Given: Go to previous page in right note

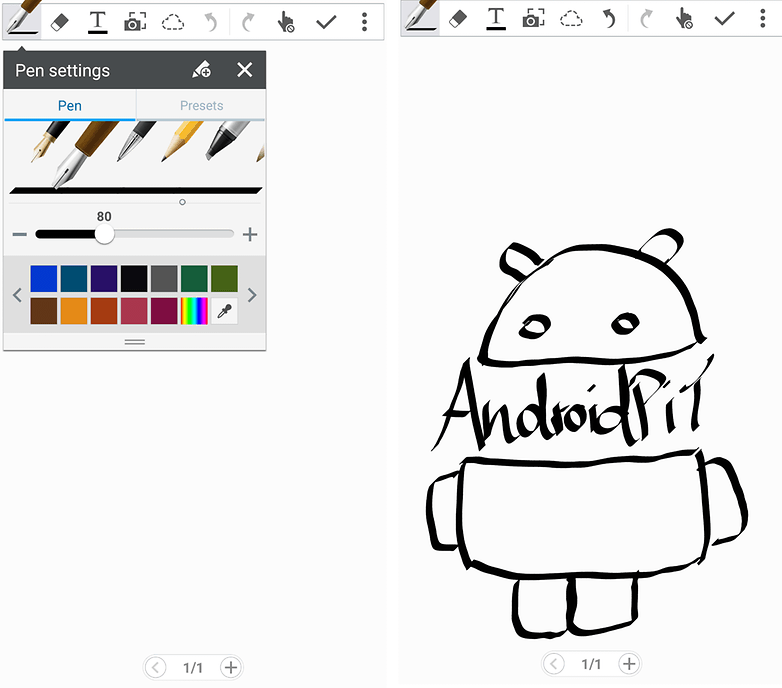Looking at the screenshot, I should 554,664.
